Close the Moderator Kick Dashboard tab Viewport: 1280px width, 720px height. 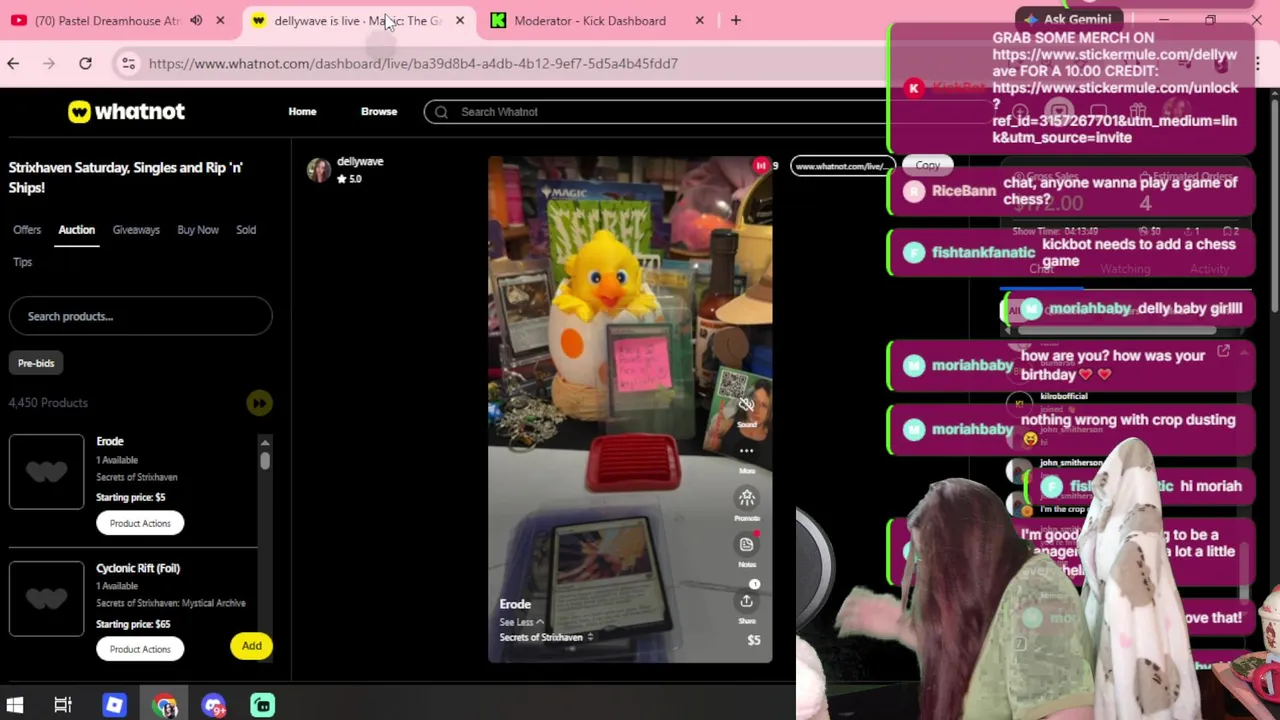coord(699,20)
